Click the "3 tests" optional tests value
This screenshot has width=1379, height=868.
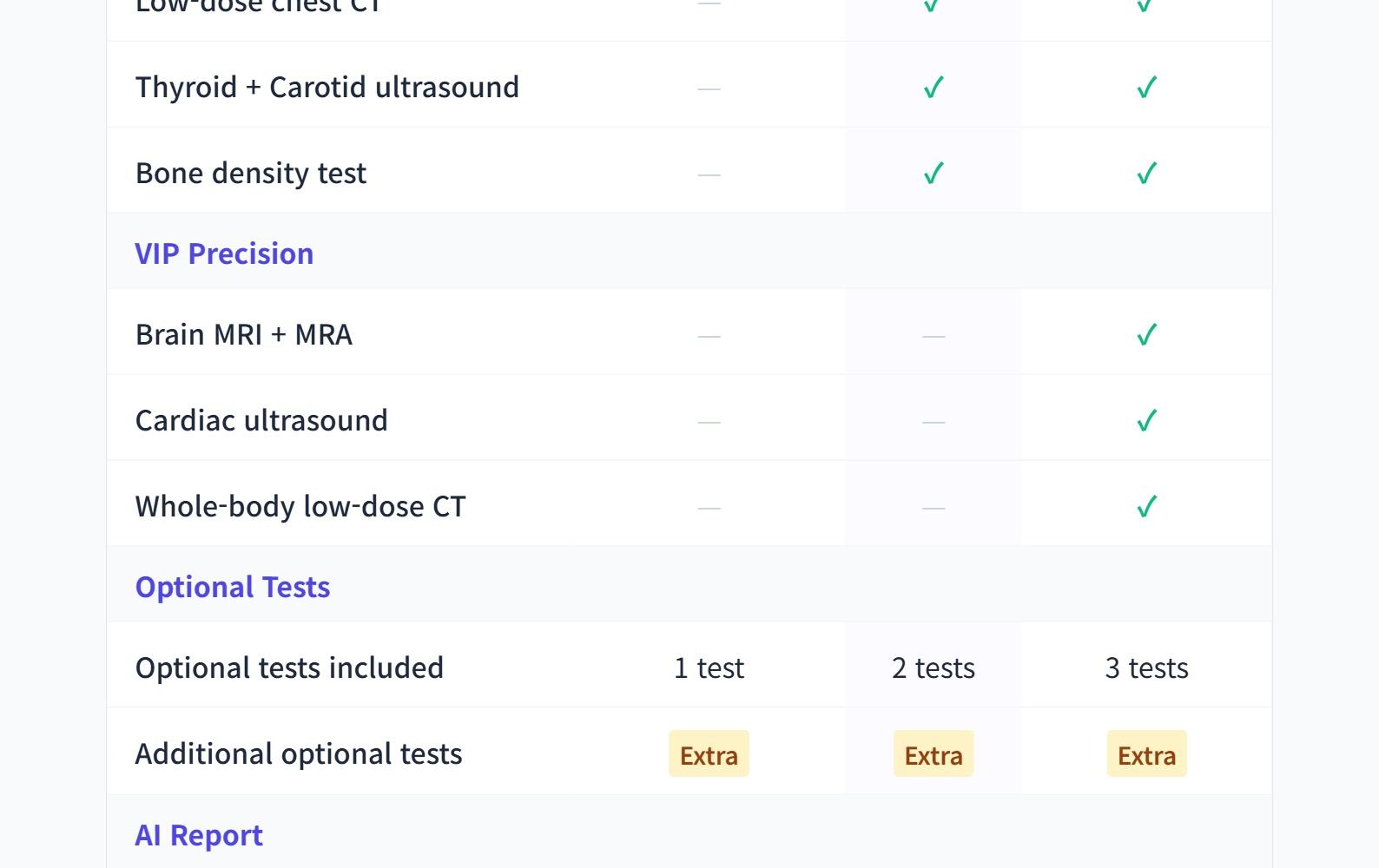tap(1146, 668)
